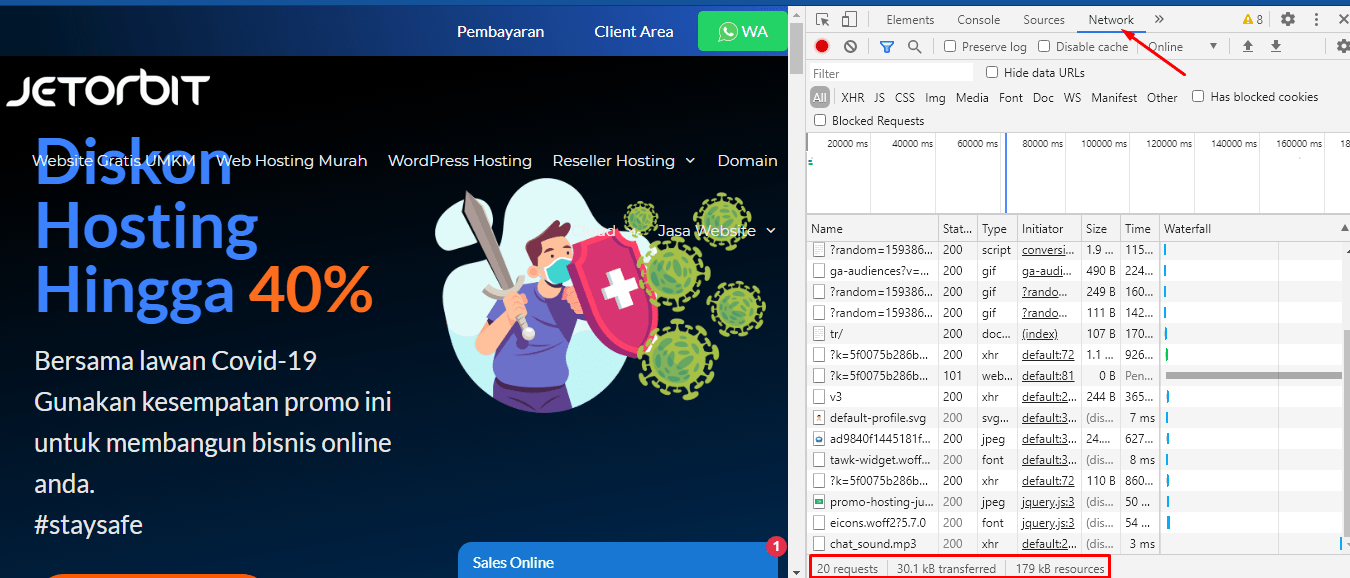Click the Filter input field
Screen dimensions: 1350x578
pos(890,72)
